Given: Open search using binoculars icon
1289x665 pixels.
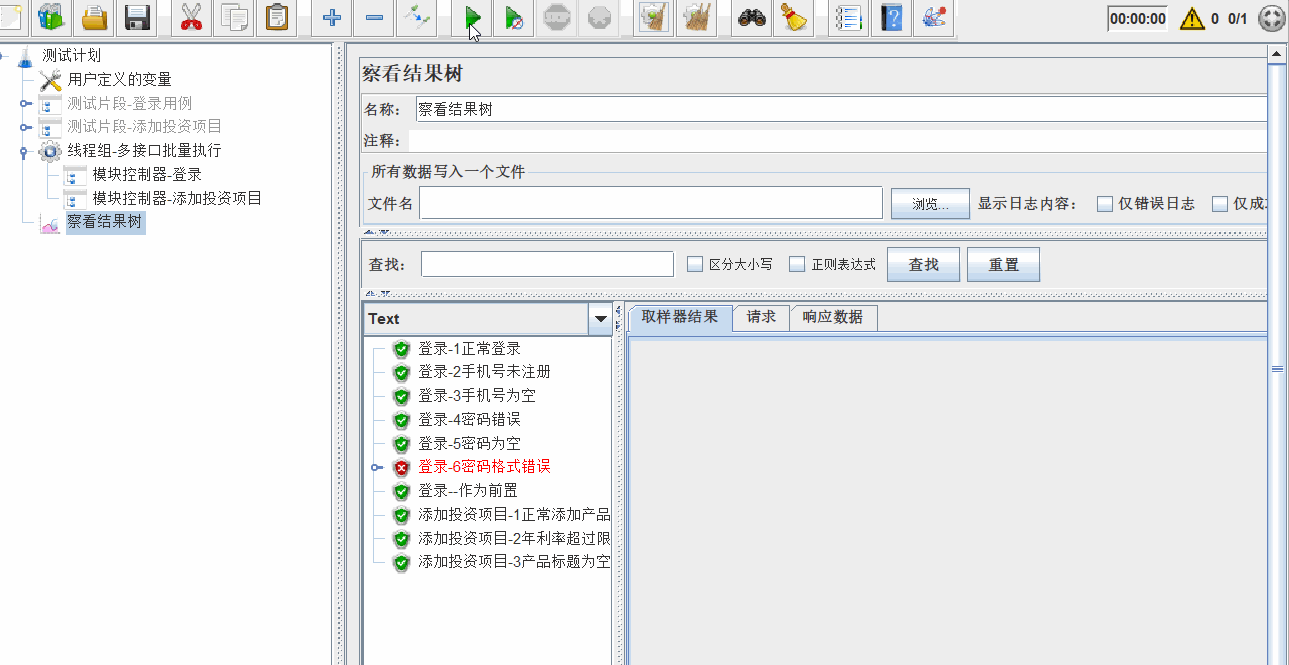Looking at the screenshot, I should tap(751, 17).
